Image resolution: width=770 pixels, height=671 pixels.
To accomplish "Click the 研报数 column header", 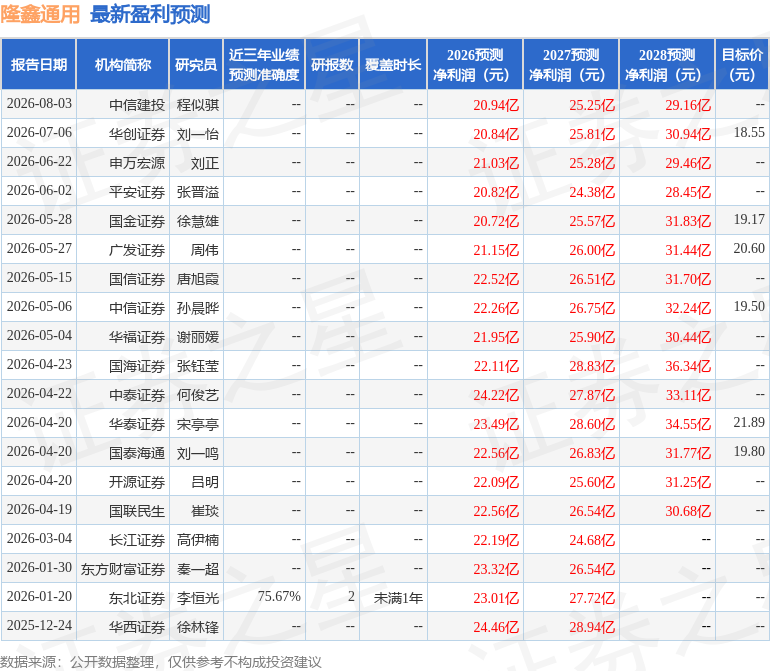I will click(332, 65).
